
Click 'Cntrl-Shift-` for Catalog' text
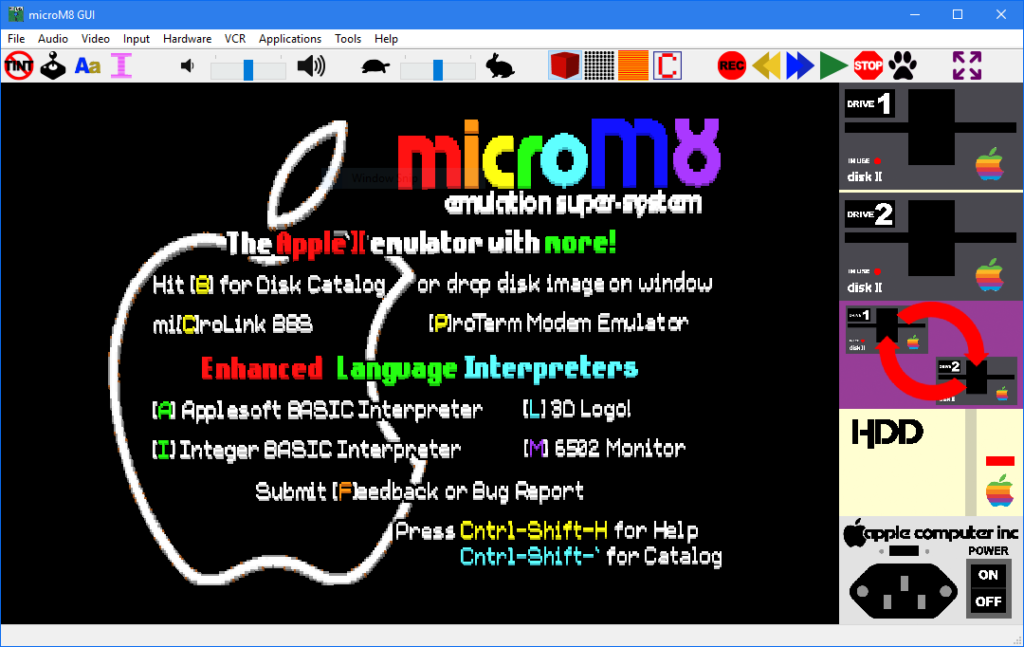[591, 556]
